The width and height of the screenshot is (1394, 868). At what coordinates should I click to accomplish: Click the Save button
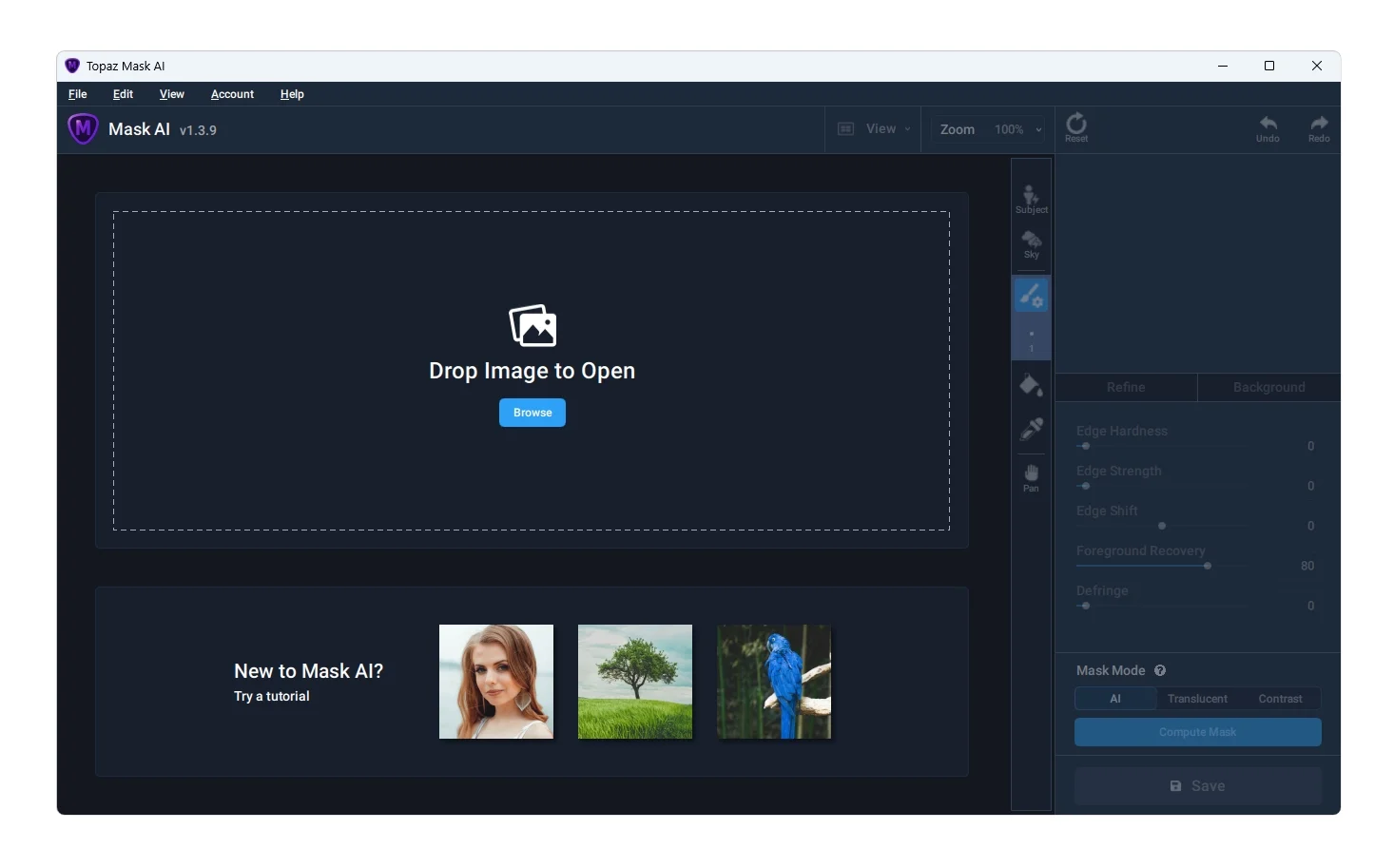1198,786
